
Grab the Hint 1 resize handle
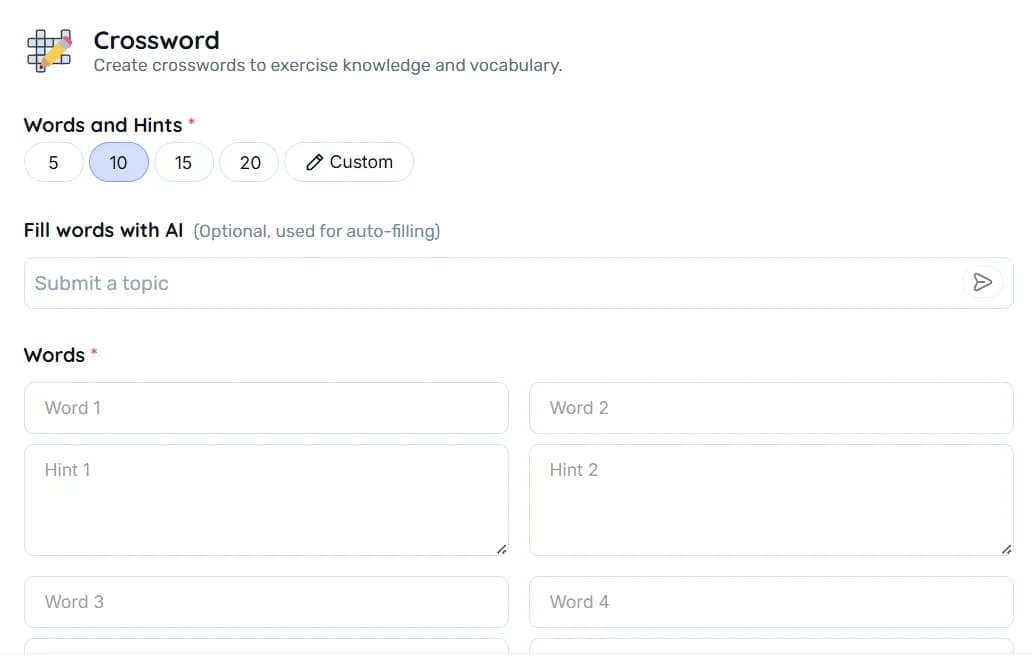pos(501,548)
